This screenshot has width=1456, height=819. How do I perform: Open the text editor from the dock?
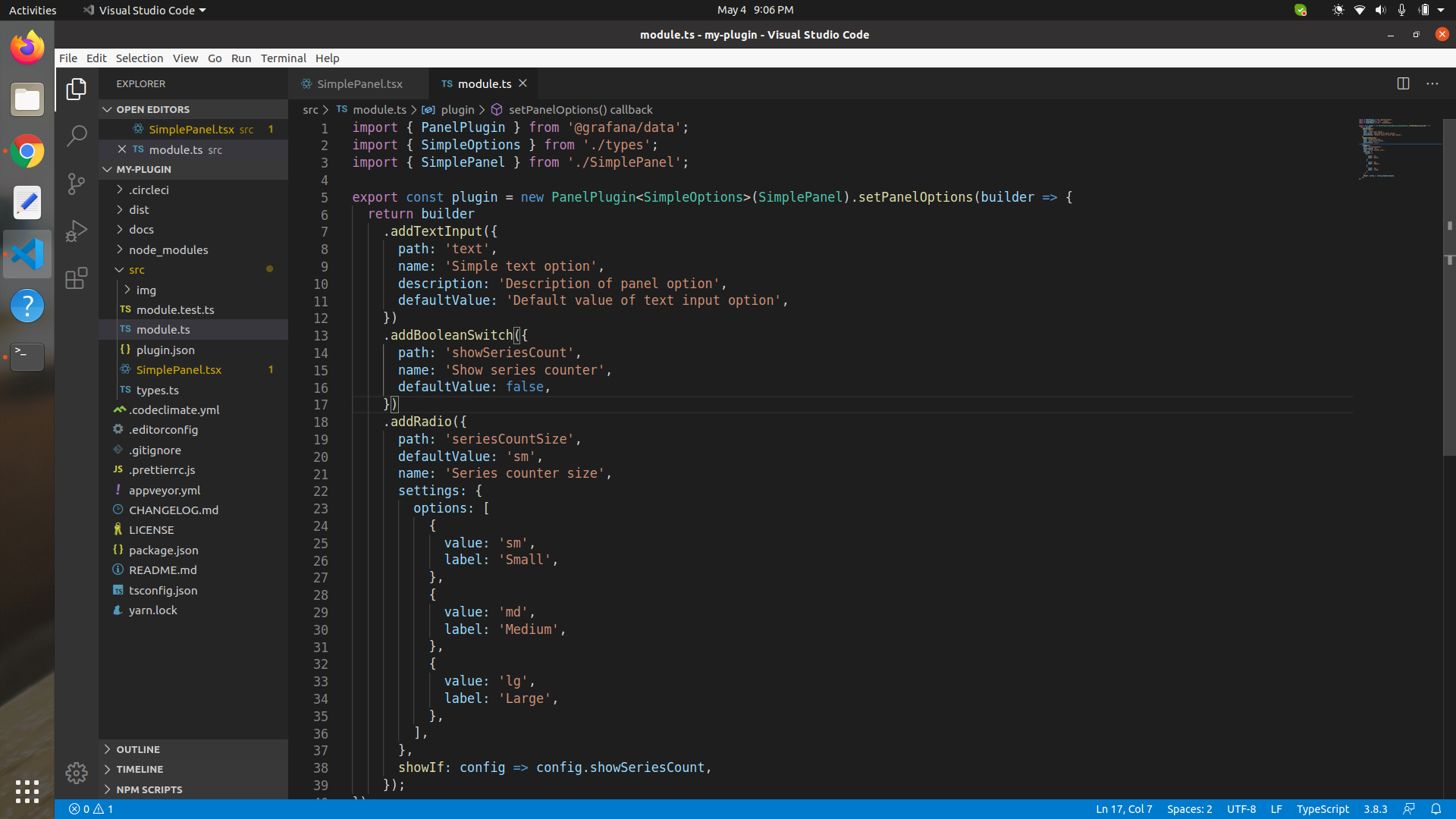tap(27, 202)
